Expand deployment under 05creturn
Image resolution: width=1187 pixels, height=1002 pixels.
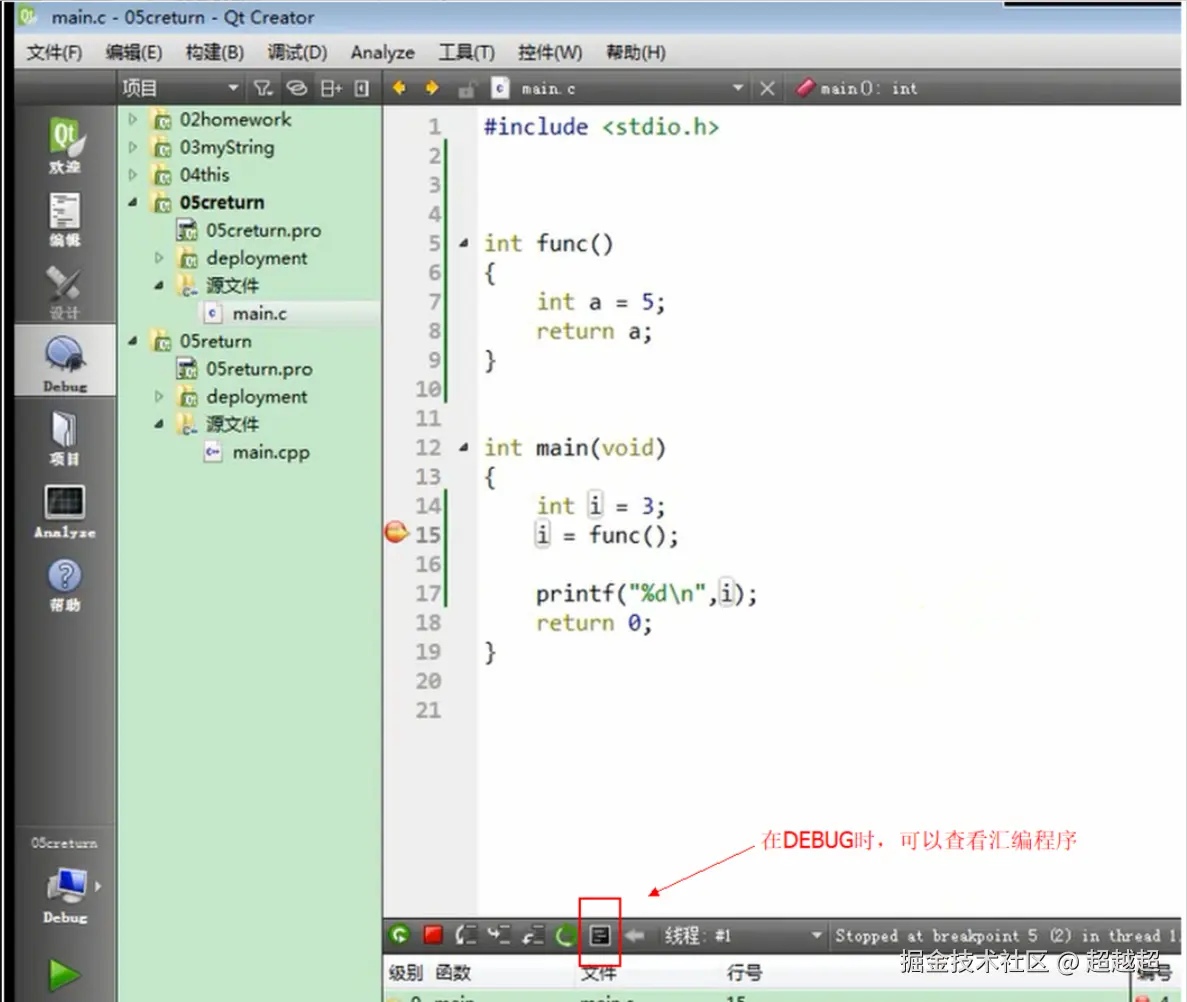[159, 258]
